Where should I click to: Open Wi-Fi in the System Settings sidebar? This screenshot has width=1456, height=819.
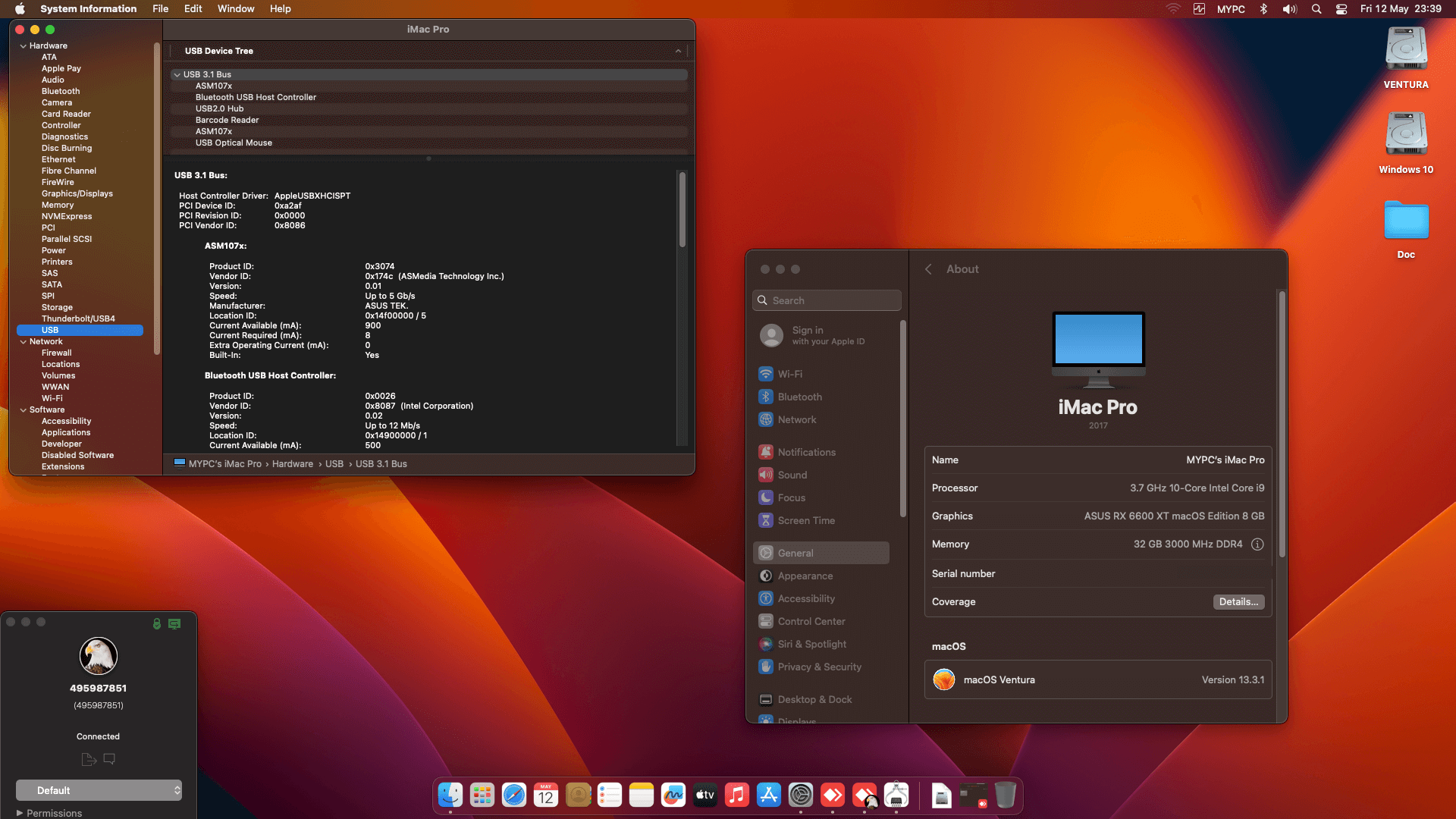821,374
